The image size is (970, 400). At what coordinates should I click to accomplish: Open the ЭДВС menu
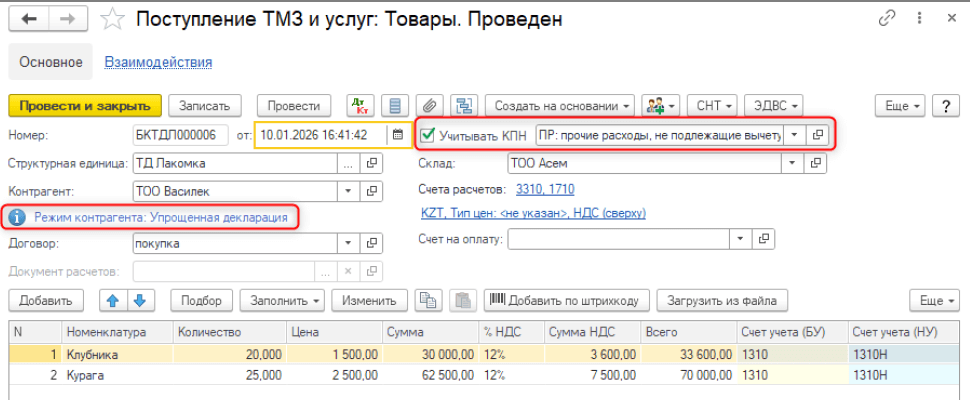point(777,106)
